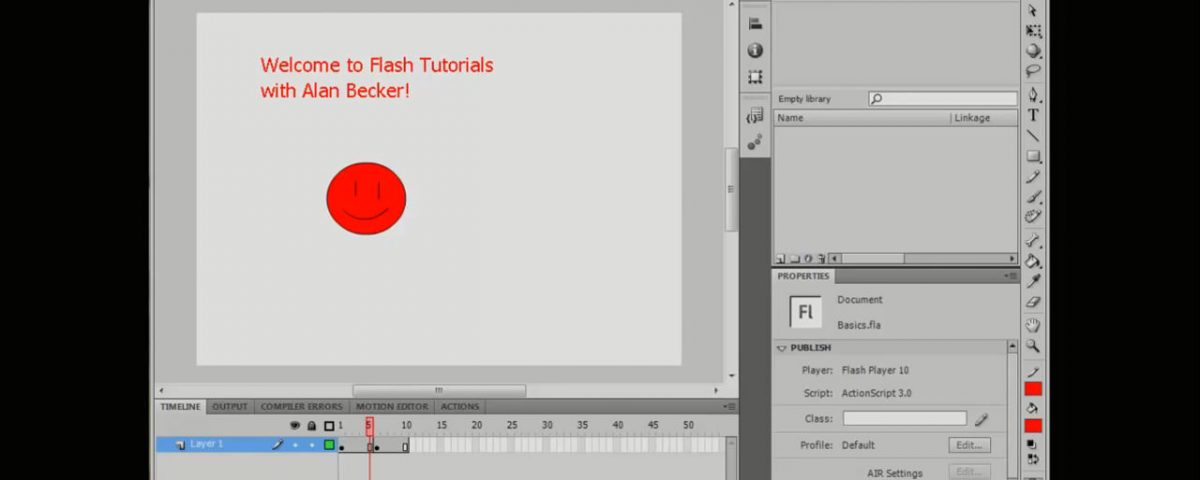Click the keyframe at frame 1
1200x480 pixels.
pos(342,445)
